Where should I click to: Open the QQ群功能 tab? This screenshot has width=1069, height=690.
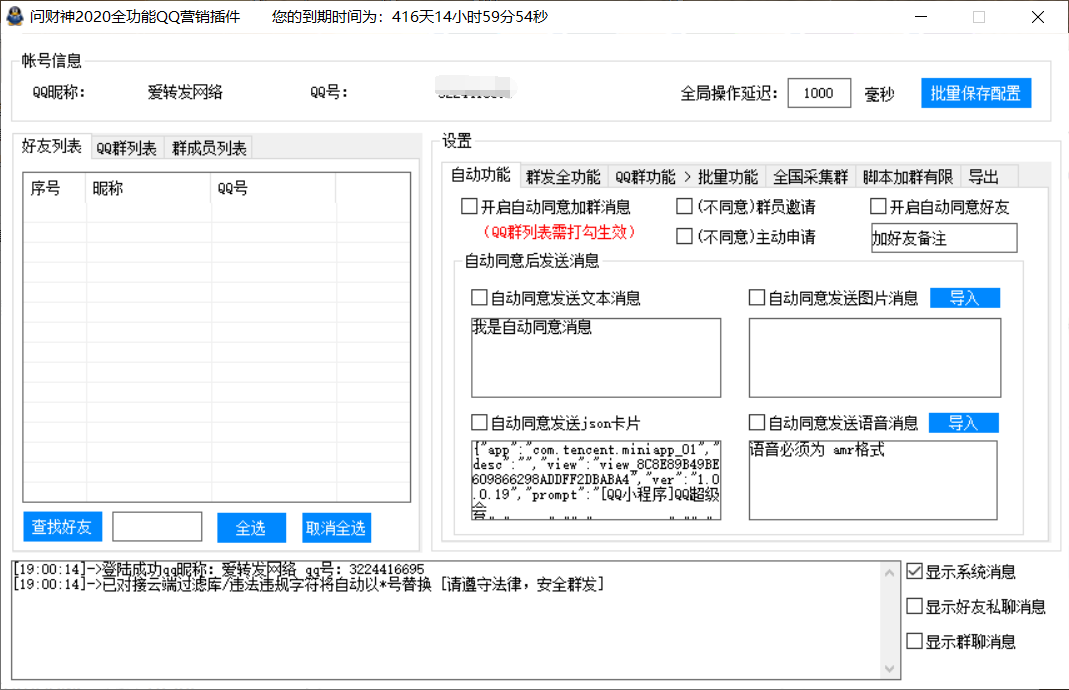(x=645, y=177)
